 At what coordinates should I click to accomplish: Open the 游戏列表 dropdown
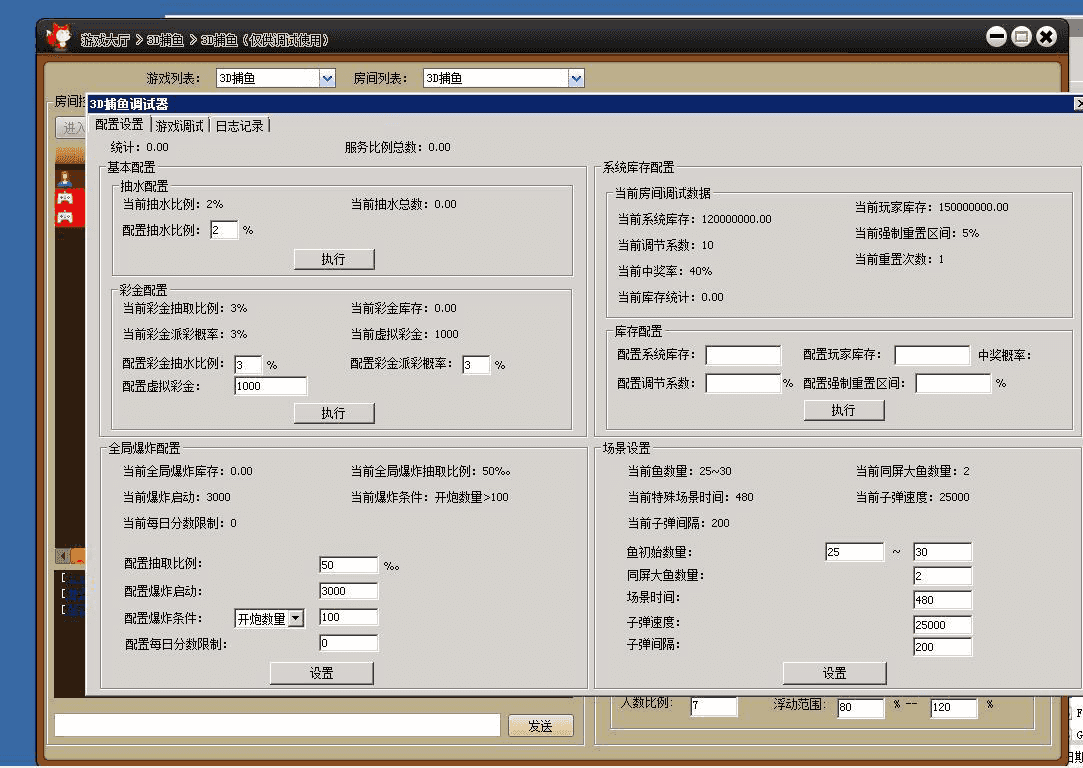[x=326, y=78]
